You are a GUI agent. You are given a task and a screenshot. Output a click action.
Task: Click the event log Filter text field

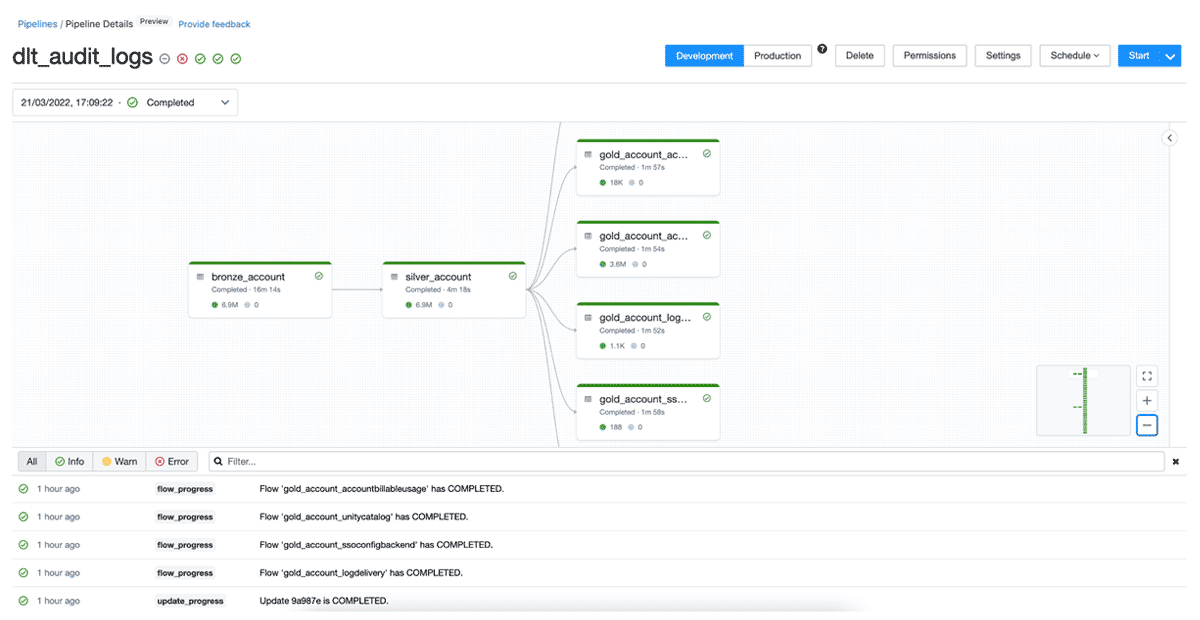click(x=690, y=461)
